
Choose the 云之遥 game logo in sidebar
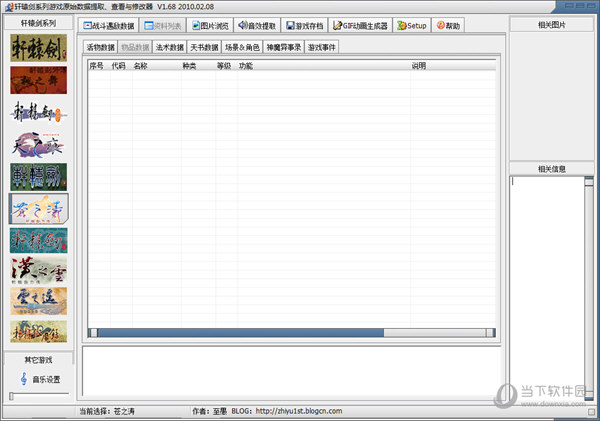(x=39, y=301)
